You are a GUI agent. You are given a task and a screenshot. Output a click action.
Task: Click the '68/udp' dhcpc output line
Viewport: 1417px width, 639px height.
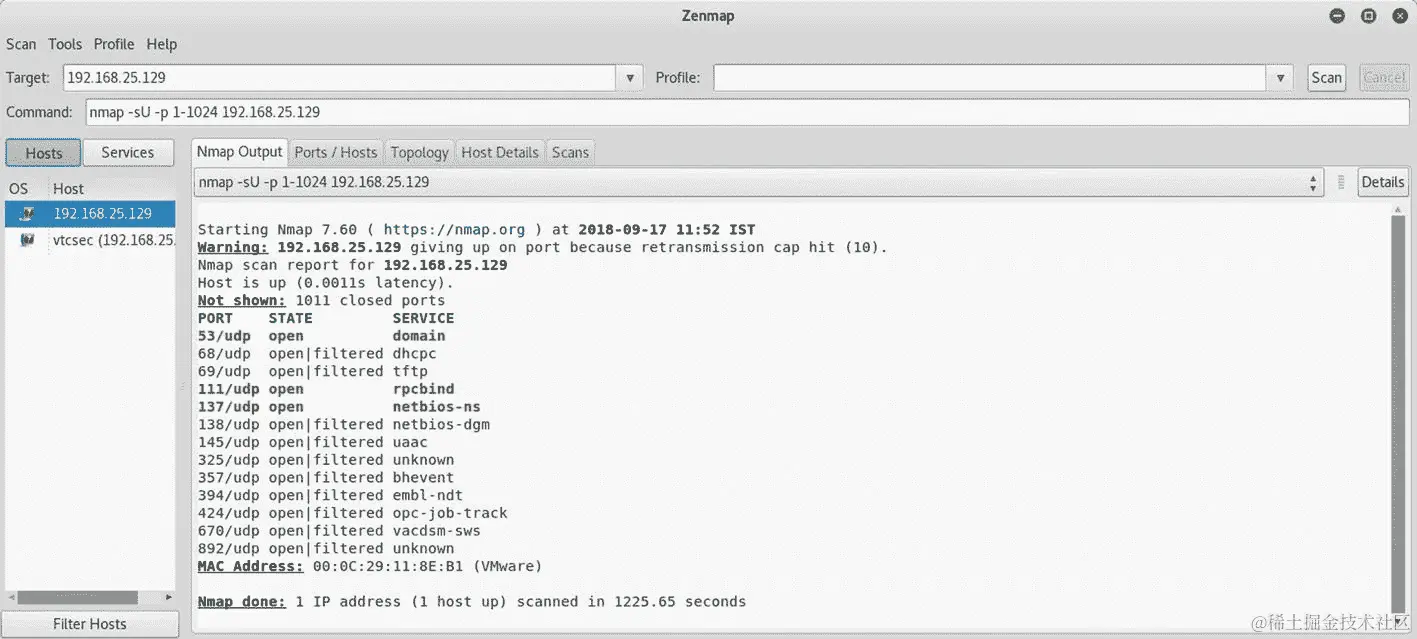point(317,354)
